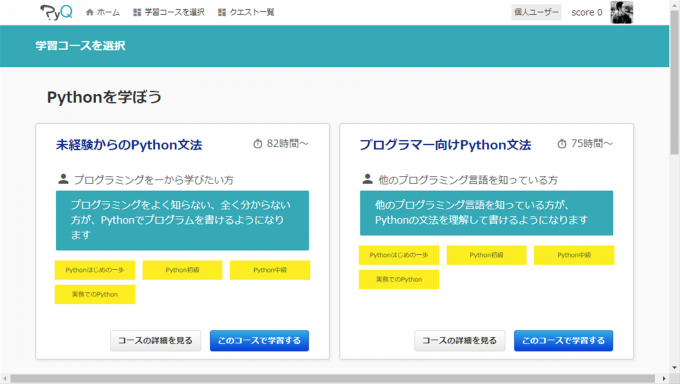Click the horizontal scrollbar left arrow
This screenshot has width=680, height=384.
[5, 379]
